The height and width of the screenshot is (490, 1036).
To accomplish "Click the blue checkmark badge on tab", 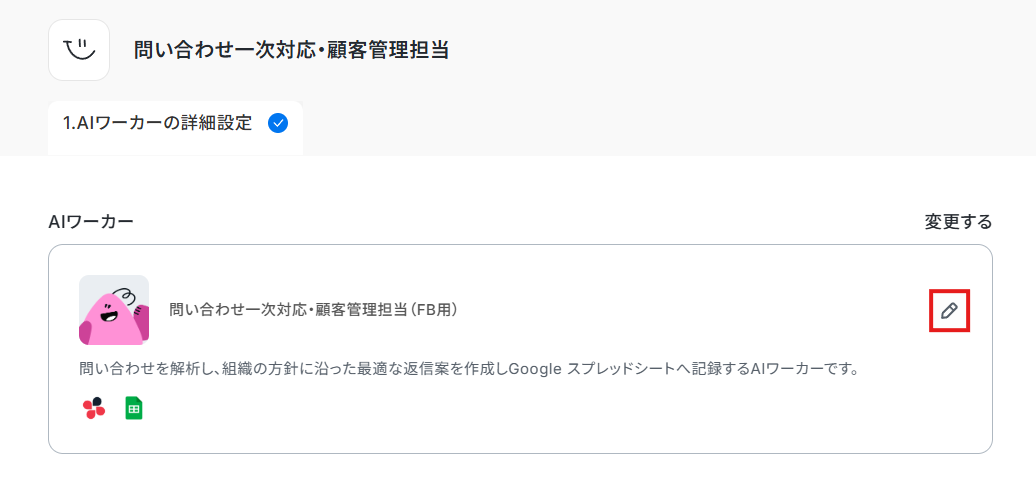I will click(x=278, y=123).
